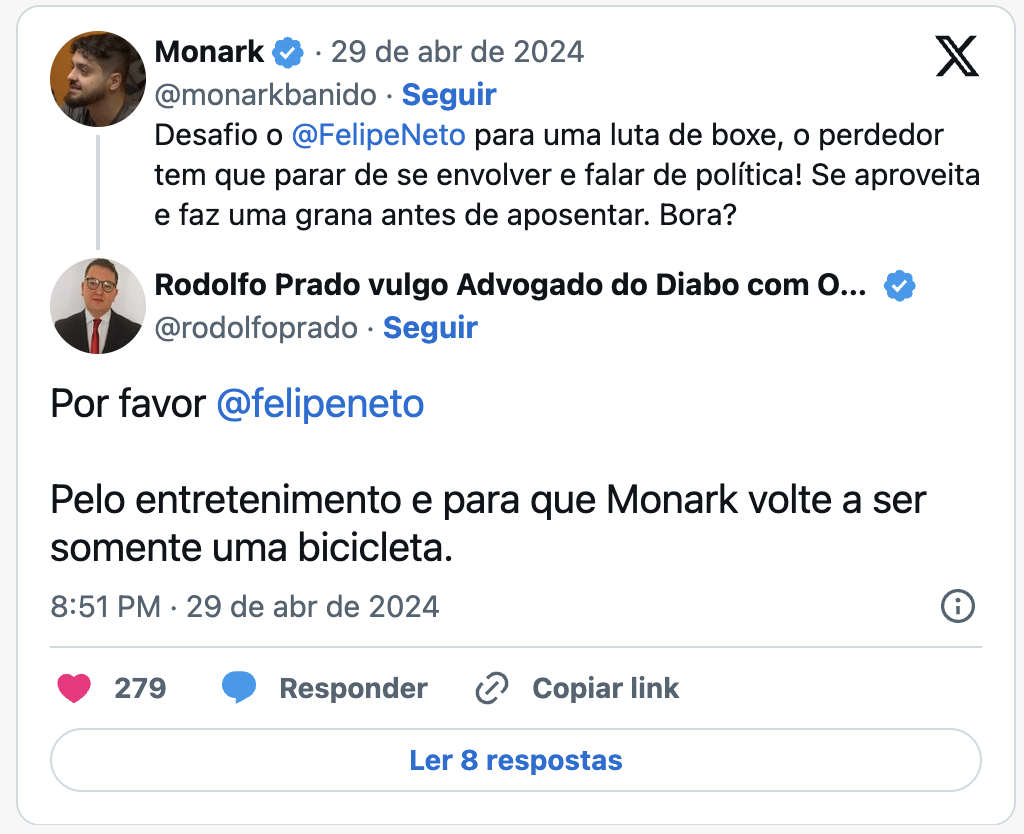Screen dimensions: 1024x834
Task: Open Rodolfo Prado's profile picture
Action: coord(98,306)
